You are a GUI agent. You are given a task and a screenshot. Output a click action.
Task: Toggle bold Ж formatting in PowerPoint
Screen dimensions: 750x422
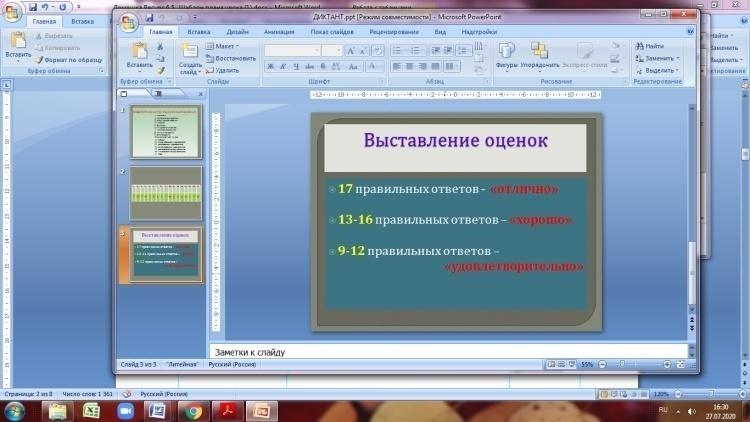tap(270, 67)
